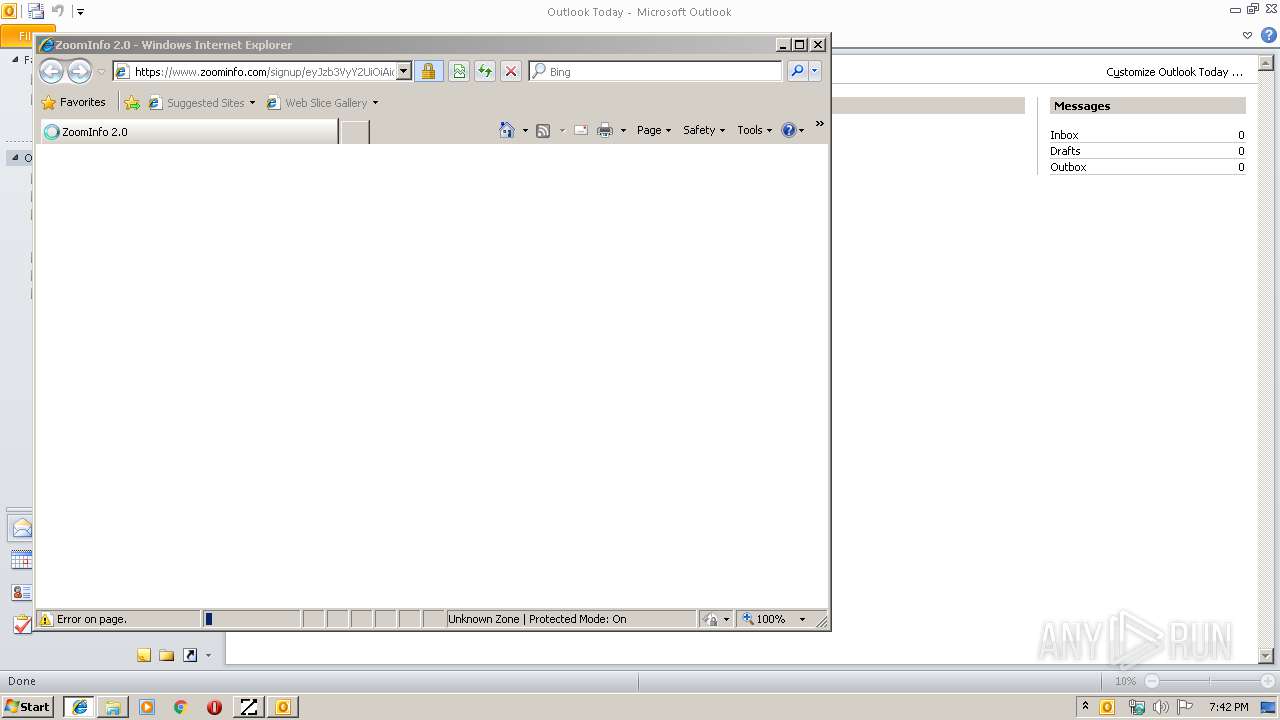Image resolution: width=1280 pixels, height=720 pixels.
Task: Open the Favorites star button
Action: point(73,102)
